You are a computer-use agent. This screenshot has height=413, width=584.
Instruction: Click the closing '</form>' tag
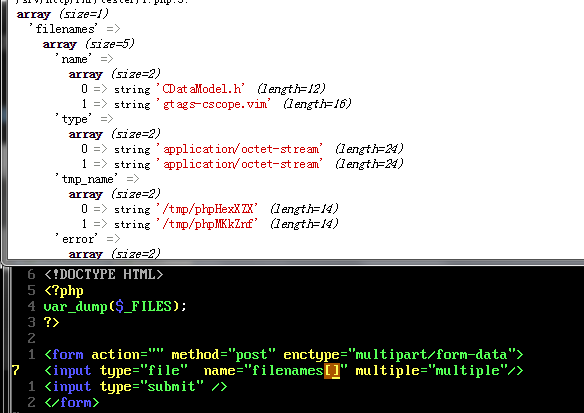click(x=72, y=403)
